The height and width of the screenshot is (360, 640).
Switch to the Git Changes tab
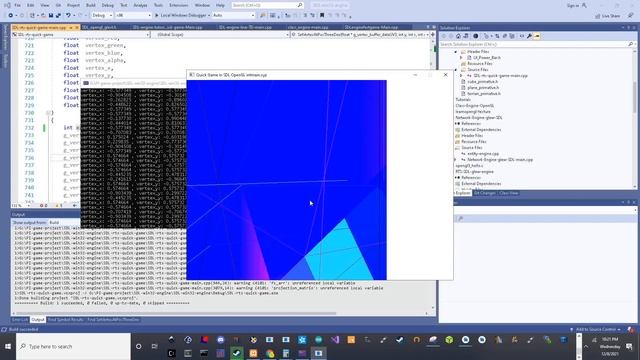pos(484,193)
